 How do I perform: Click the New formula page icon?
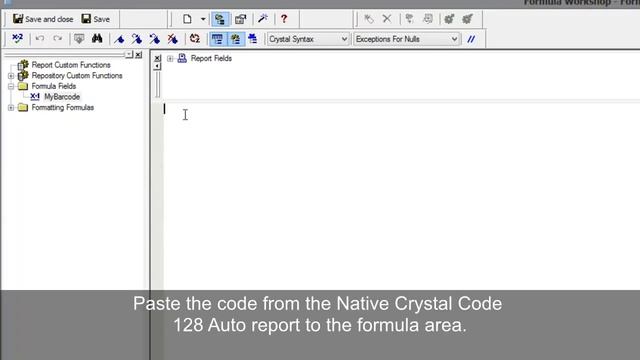point(187,19)
